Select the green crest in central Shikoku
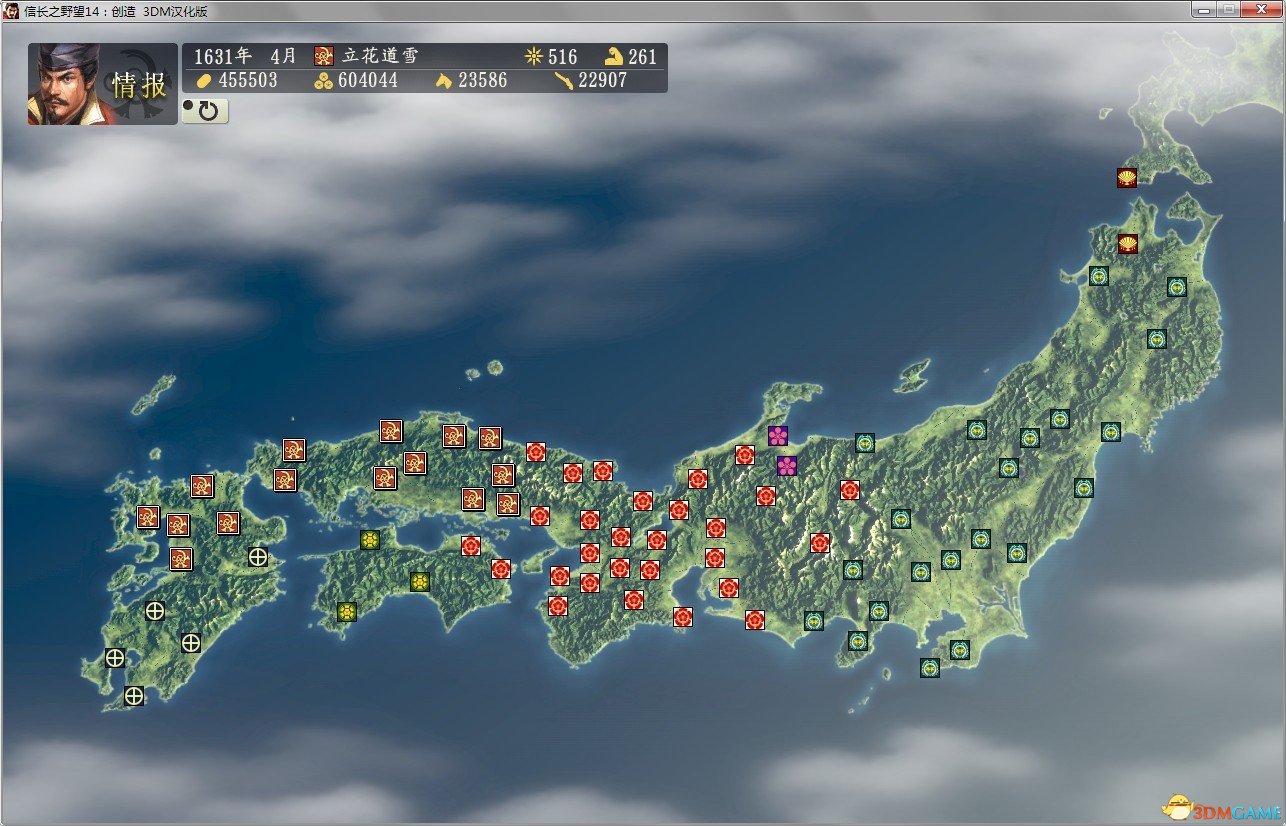This screenshot has height=826, width=1286. click(419, 581)
